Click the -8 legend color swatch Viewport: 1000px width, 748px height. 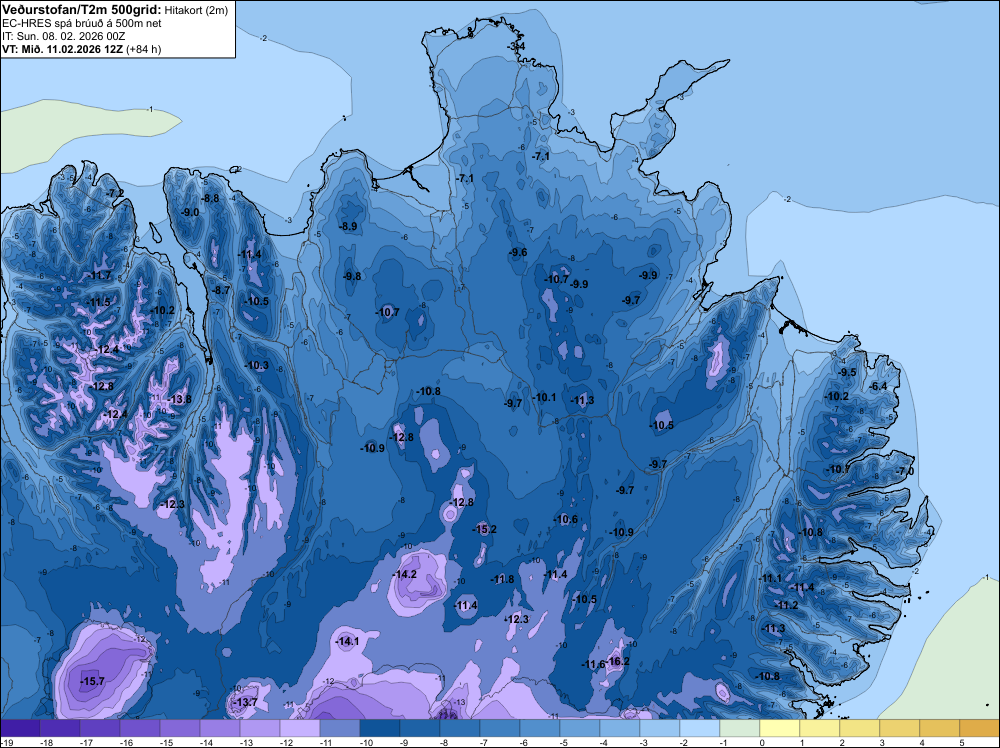point(460,728)
